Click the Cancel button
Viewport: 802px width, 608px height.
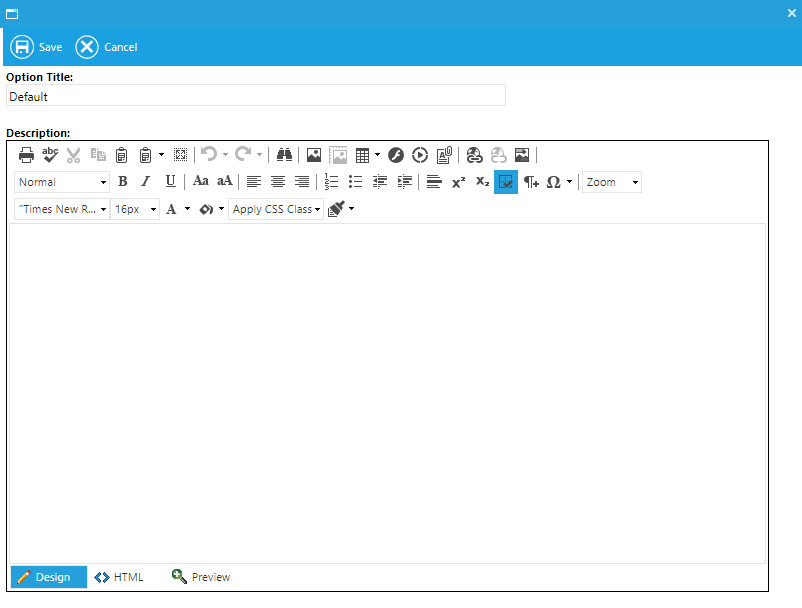coord(107,47)
